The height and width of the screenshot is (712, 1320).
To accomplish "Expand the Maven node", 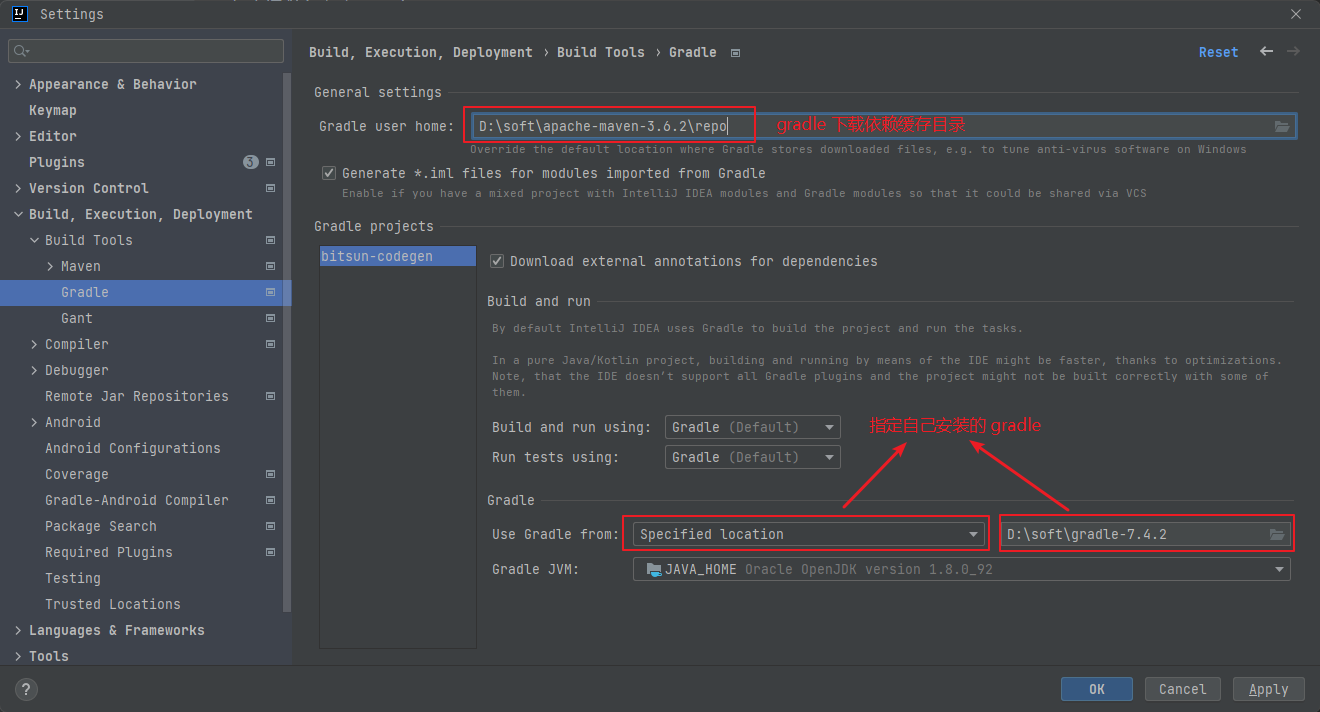I will [x=50, y=266].
